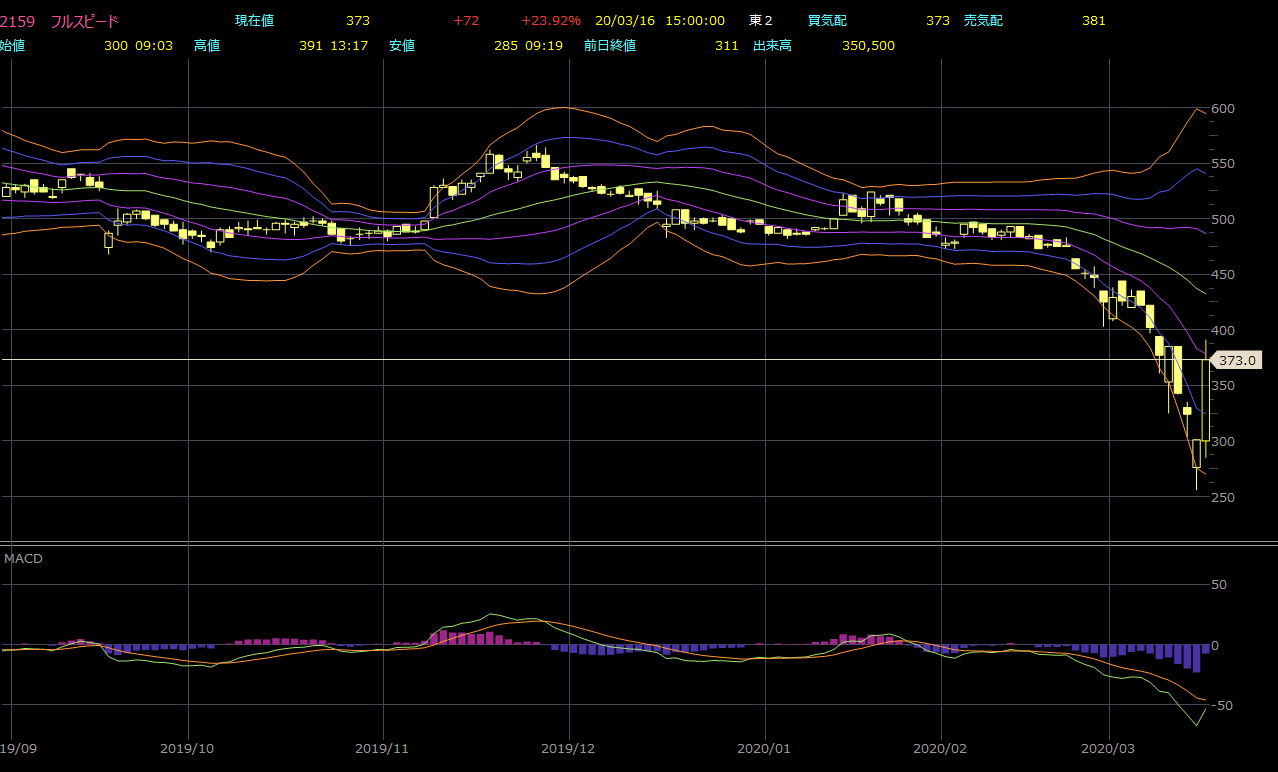Click the 安値 label
The image size is (1278, 772).
[402, 45]
